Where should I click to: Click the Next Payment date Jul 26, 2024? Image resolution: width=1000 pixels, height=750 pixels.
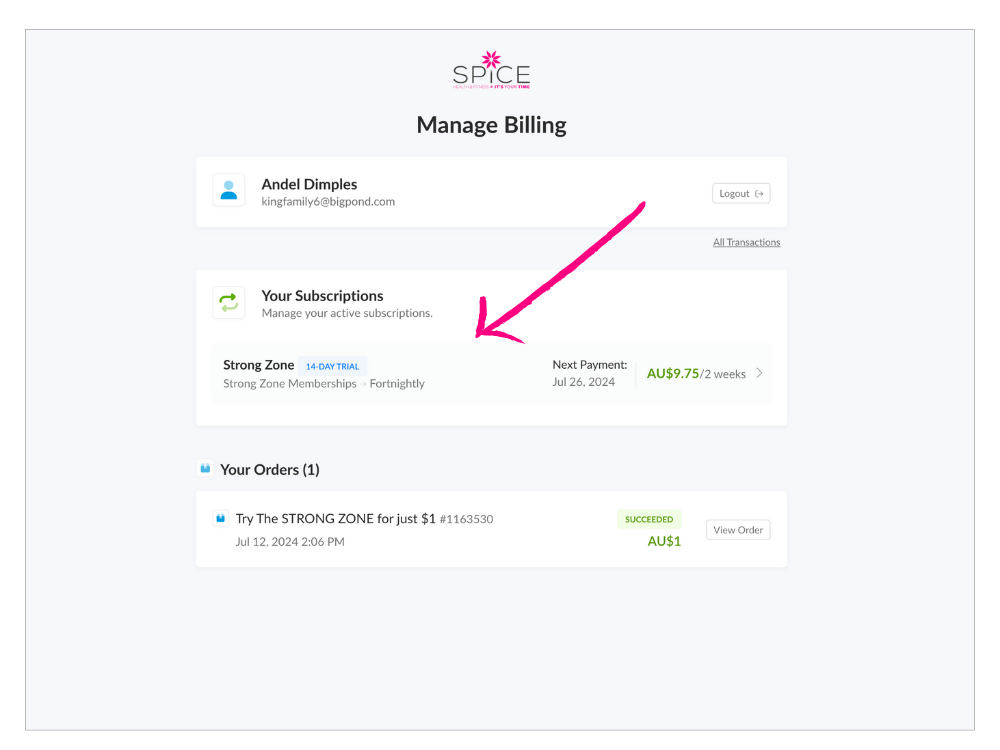(x=581, y=382)
